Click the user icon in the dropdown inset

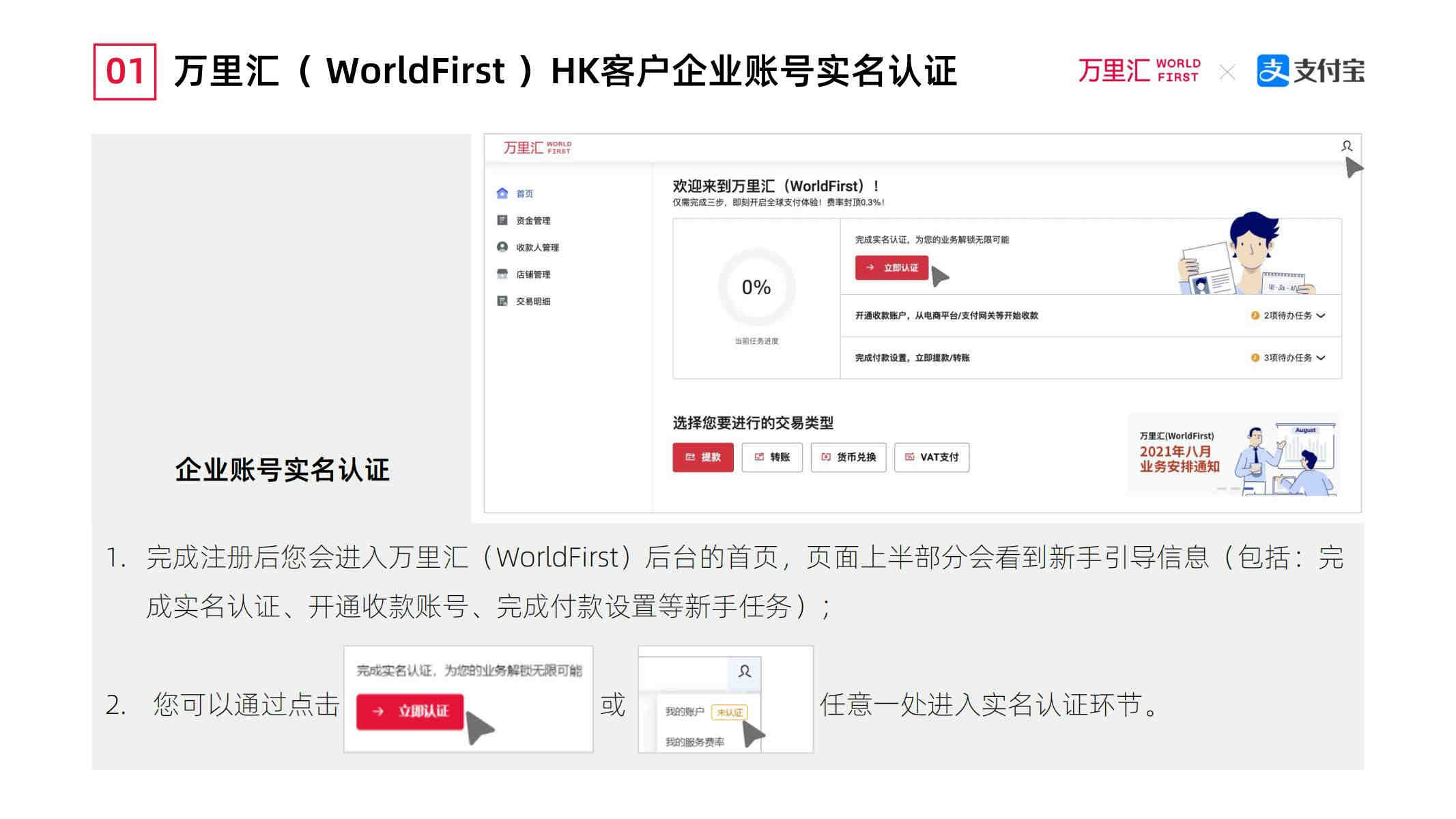tap(745, 672)
